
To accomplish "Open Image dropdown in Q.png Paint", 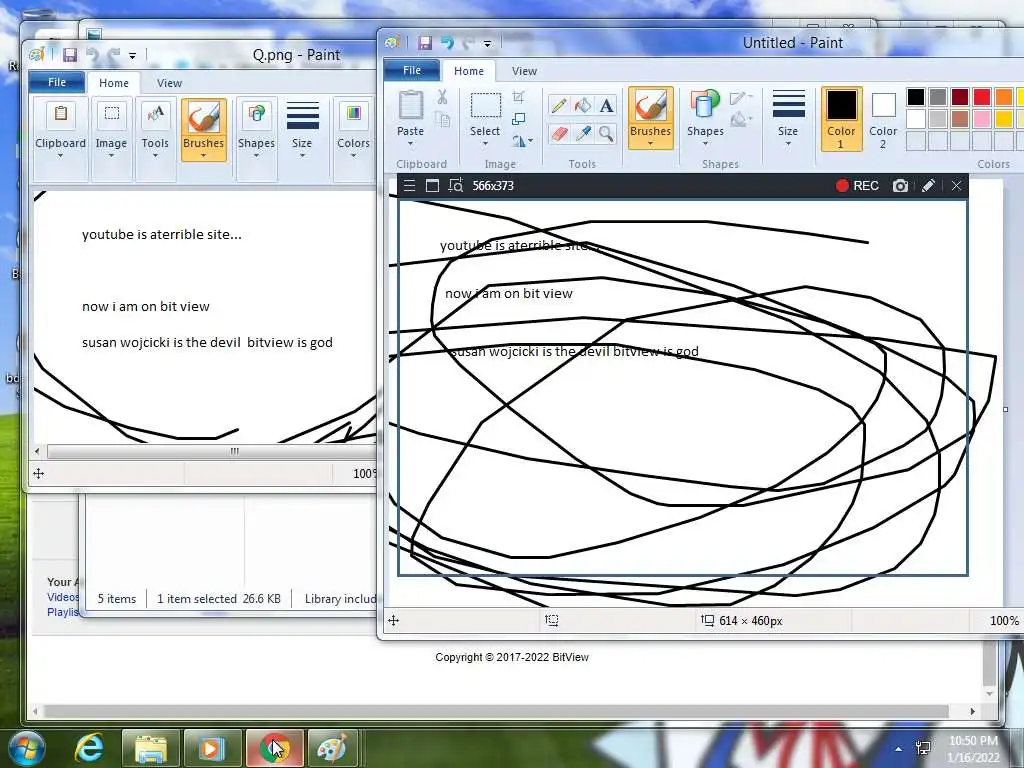I will [112, 138].
